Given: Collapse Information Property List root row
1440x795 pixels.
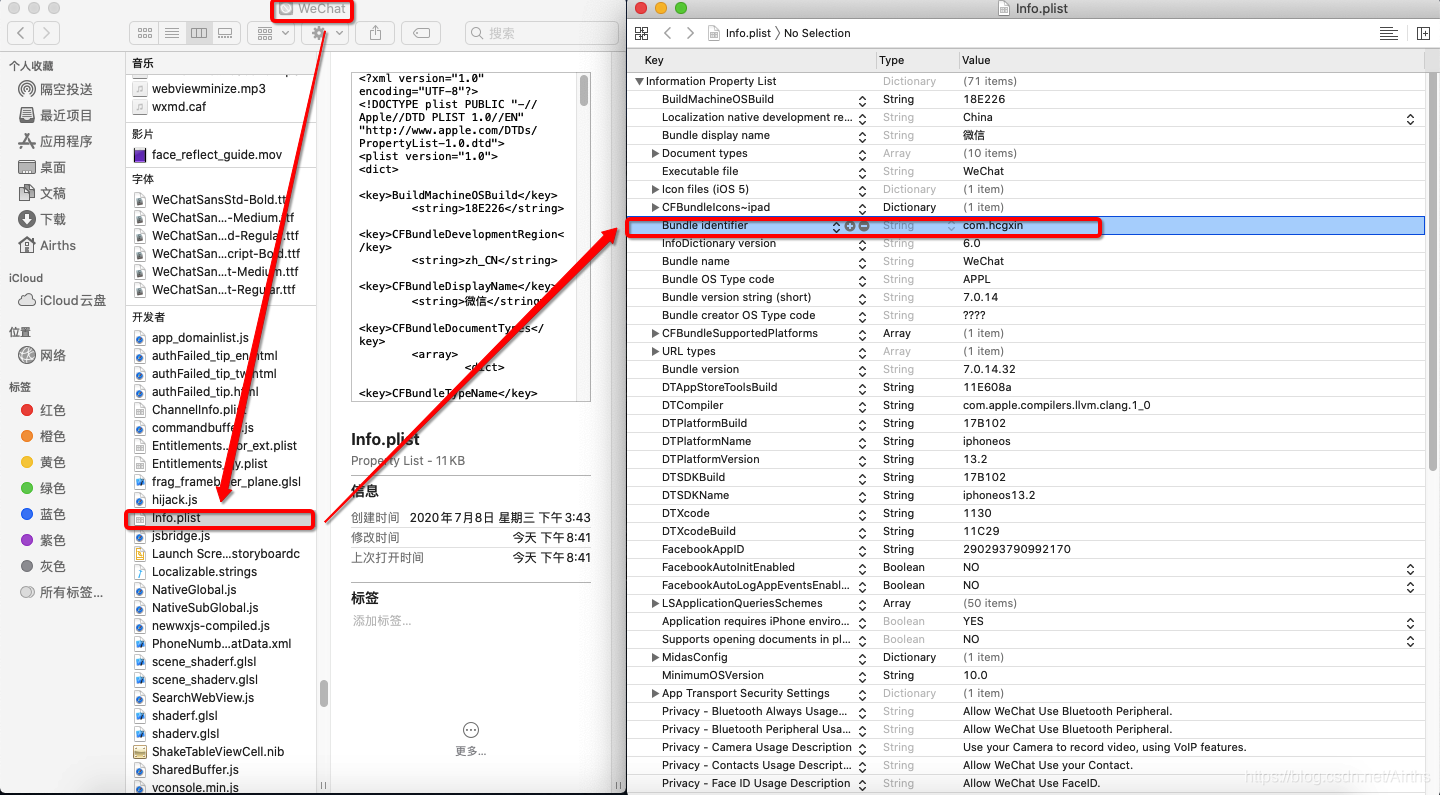Looking at the screenshot, I should tap(639, 81).
